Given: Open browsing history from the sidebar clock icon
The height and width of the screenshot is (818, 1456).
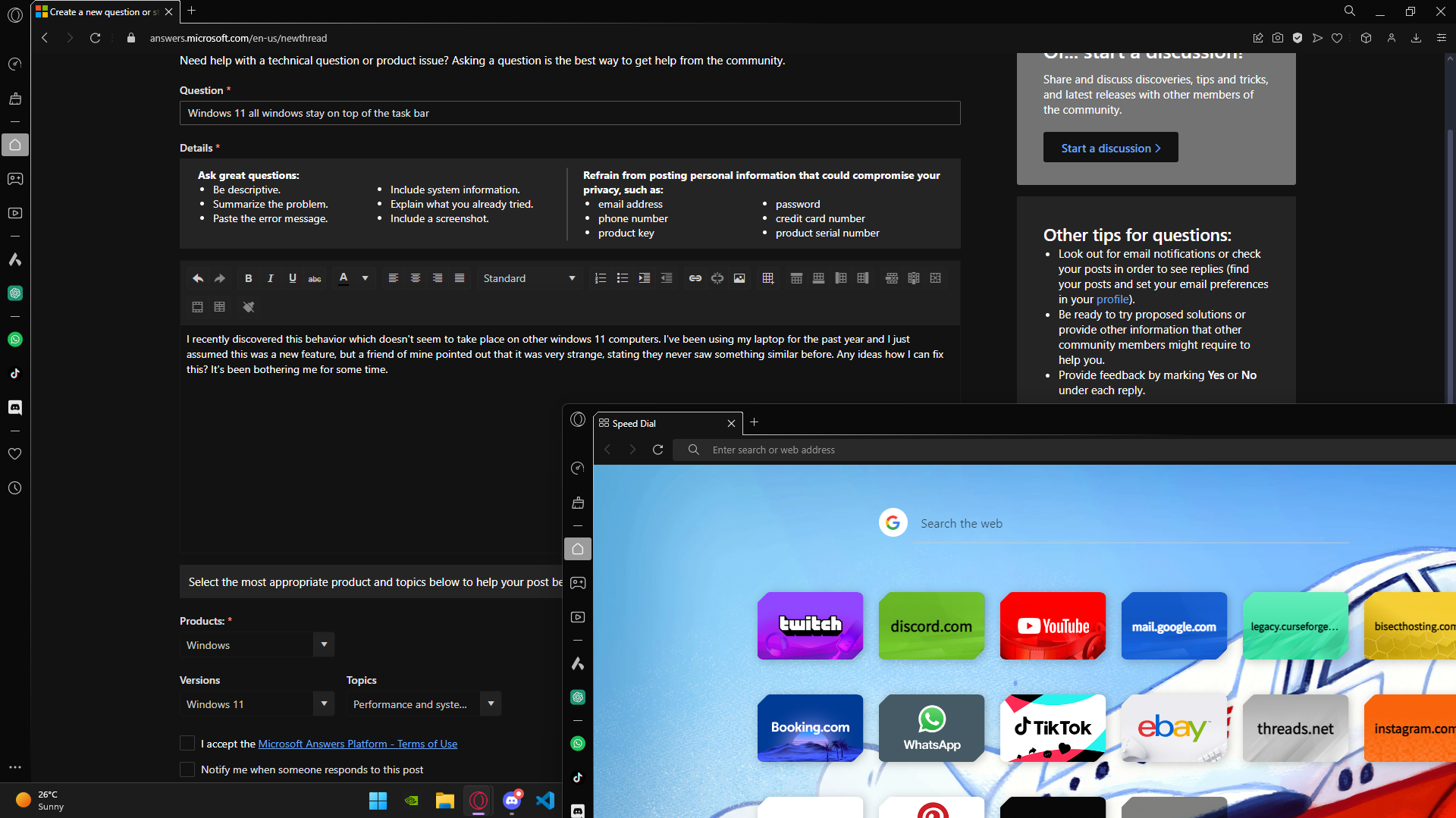Looking at the screenshot, I should (15, 487).
